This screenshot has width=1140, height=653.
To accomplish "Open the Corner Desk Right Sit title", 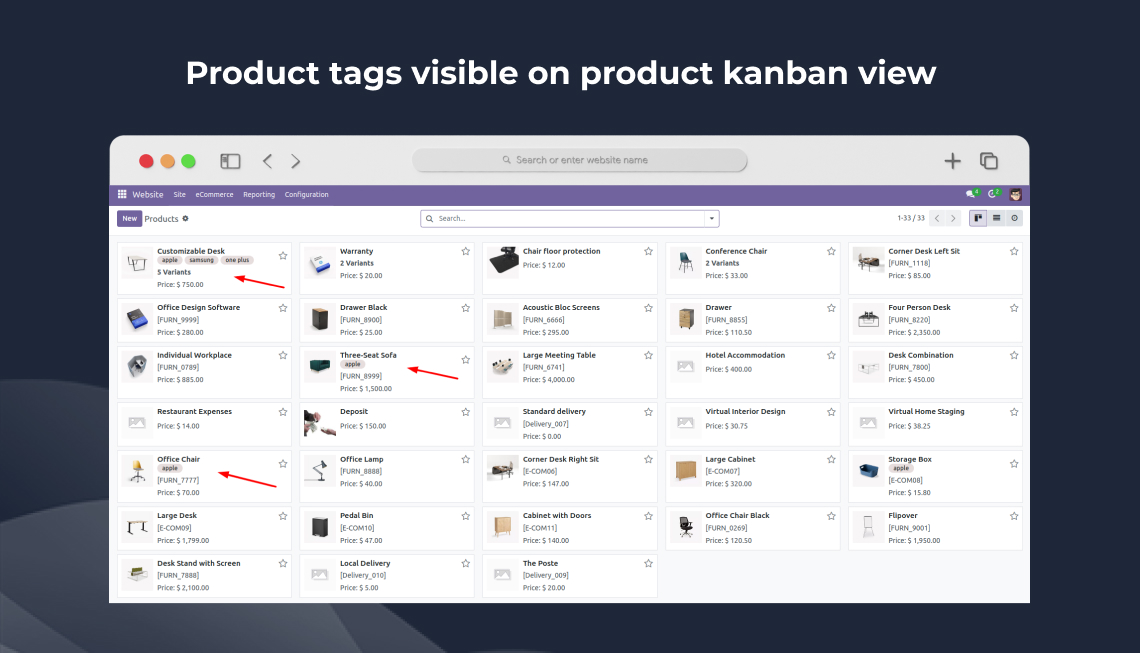I will click(561, 460).
